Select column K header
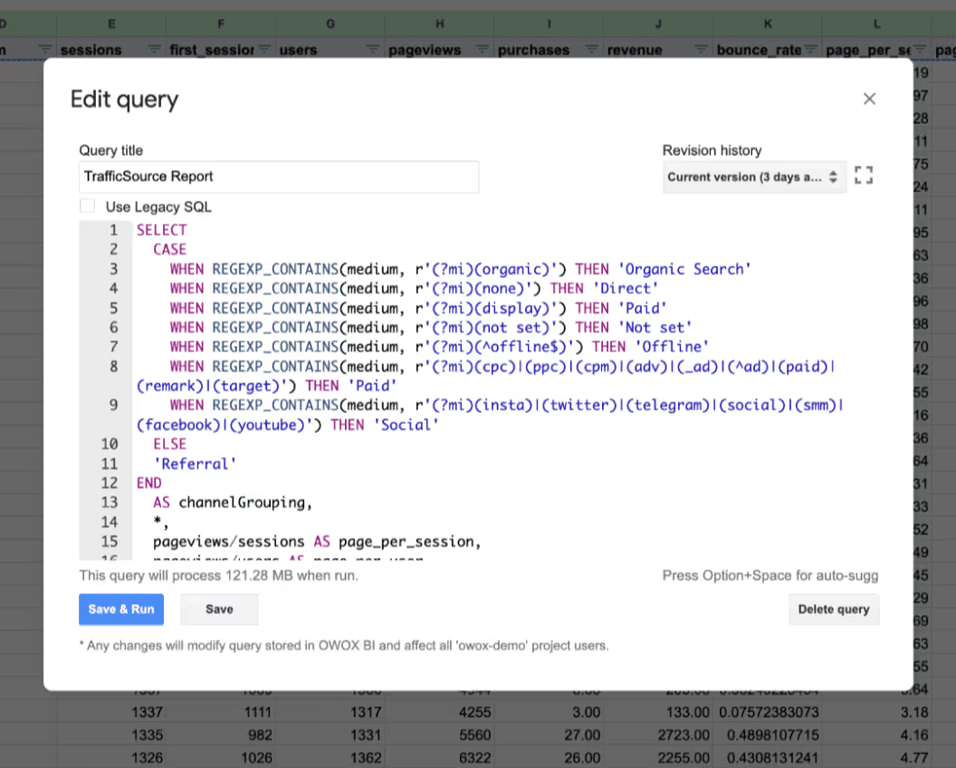 coord(768,24)
